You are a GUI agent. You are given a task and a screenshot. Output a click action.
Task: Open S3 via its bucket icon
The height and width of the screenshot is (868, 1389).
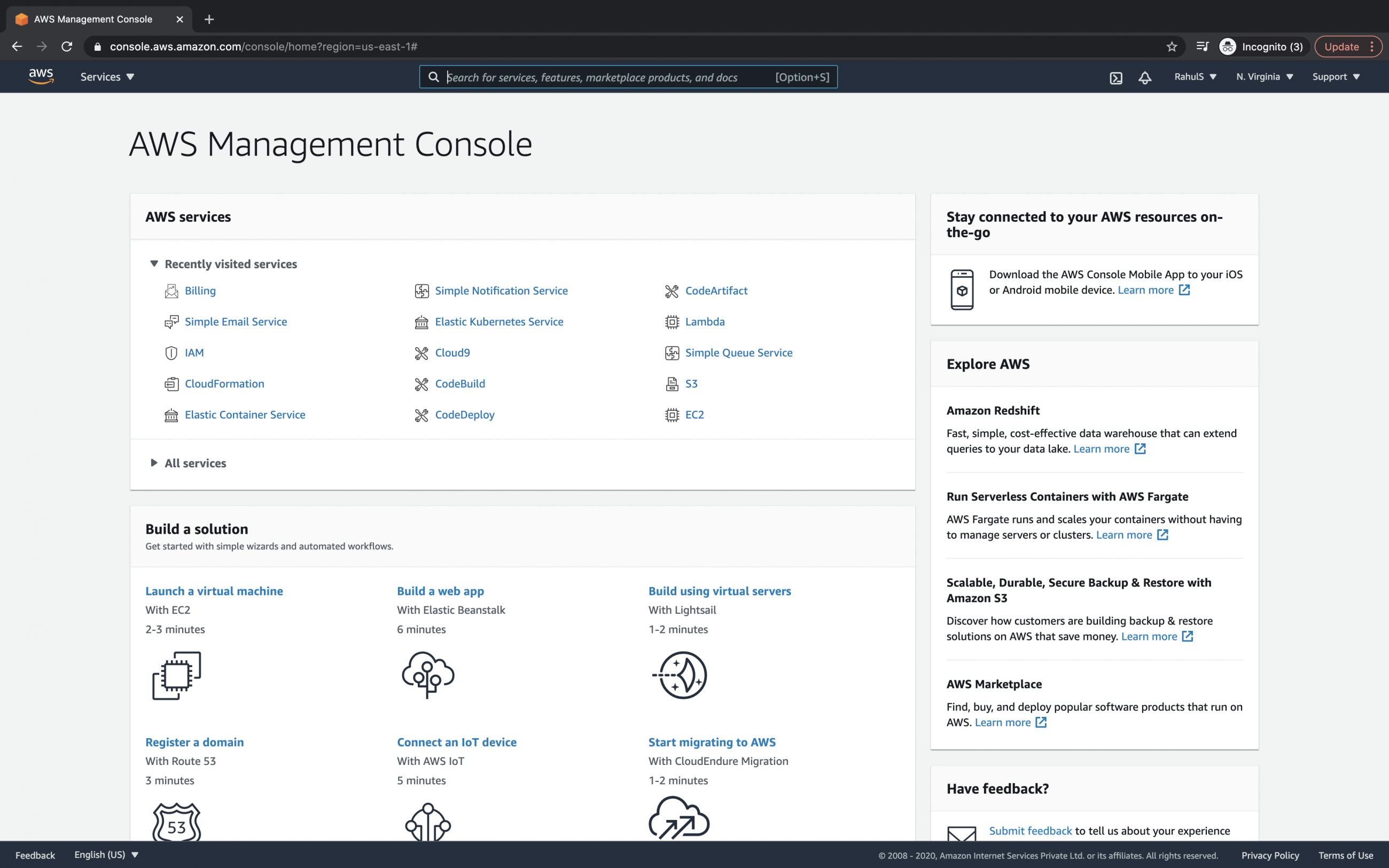pyautogui.click(x=672, y=384)
